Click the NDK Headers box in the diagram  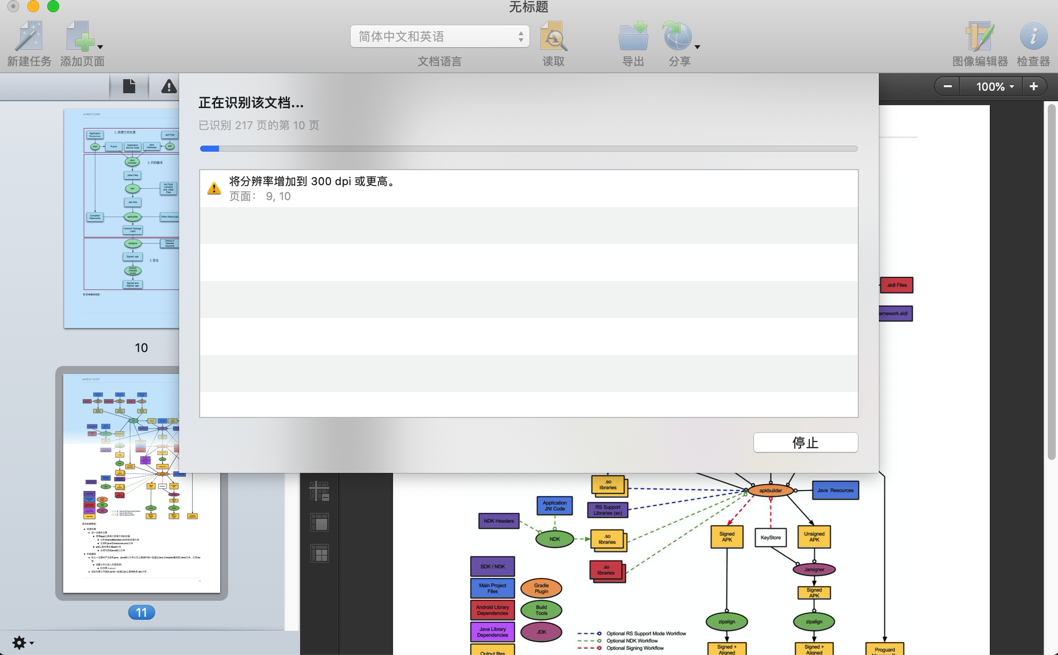click(x=499, y=521)
